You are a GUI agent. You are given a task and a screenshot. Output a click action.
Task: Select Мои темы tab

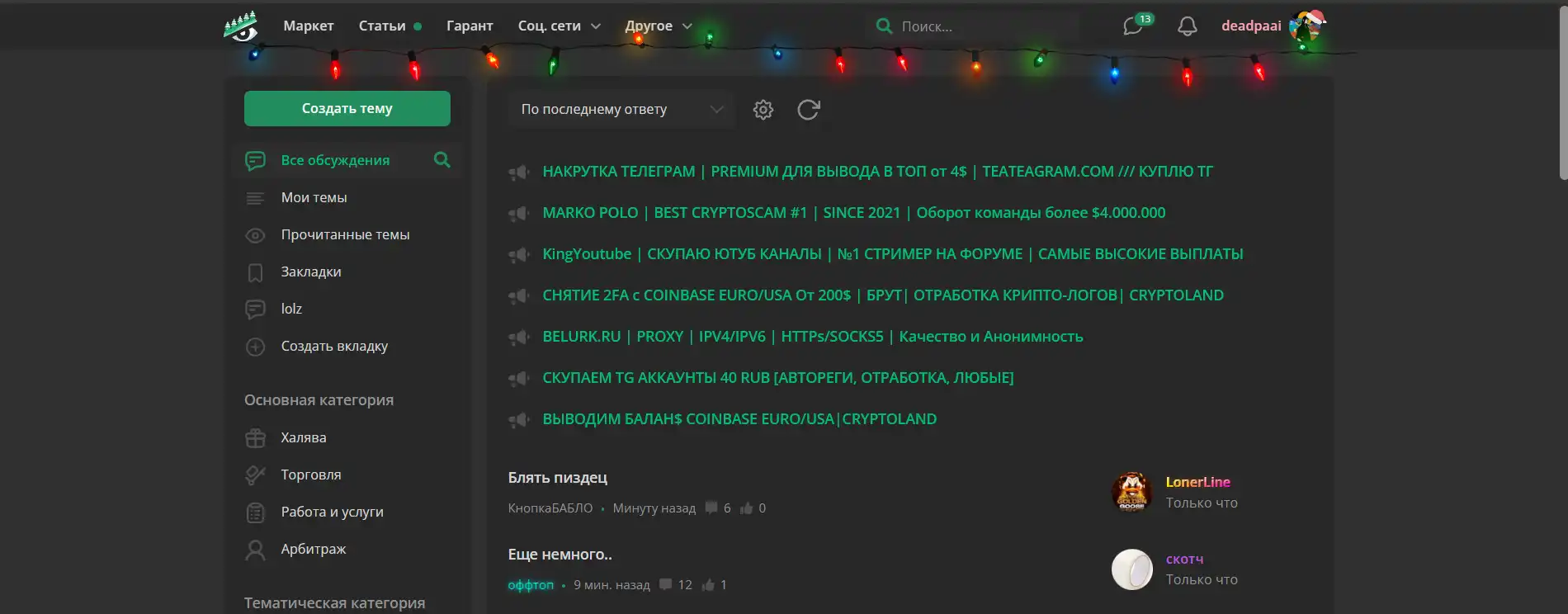pos(314,198)
